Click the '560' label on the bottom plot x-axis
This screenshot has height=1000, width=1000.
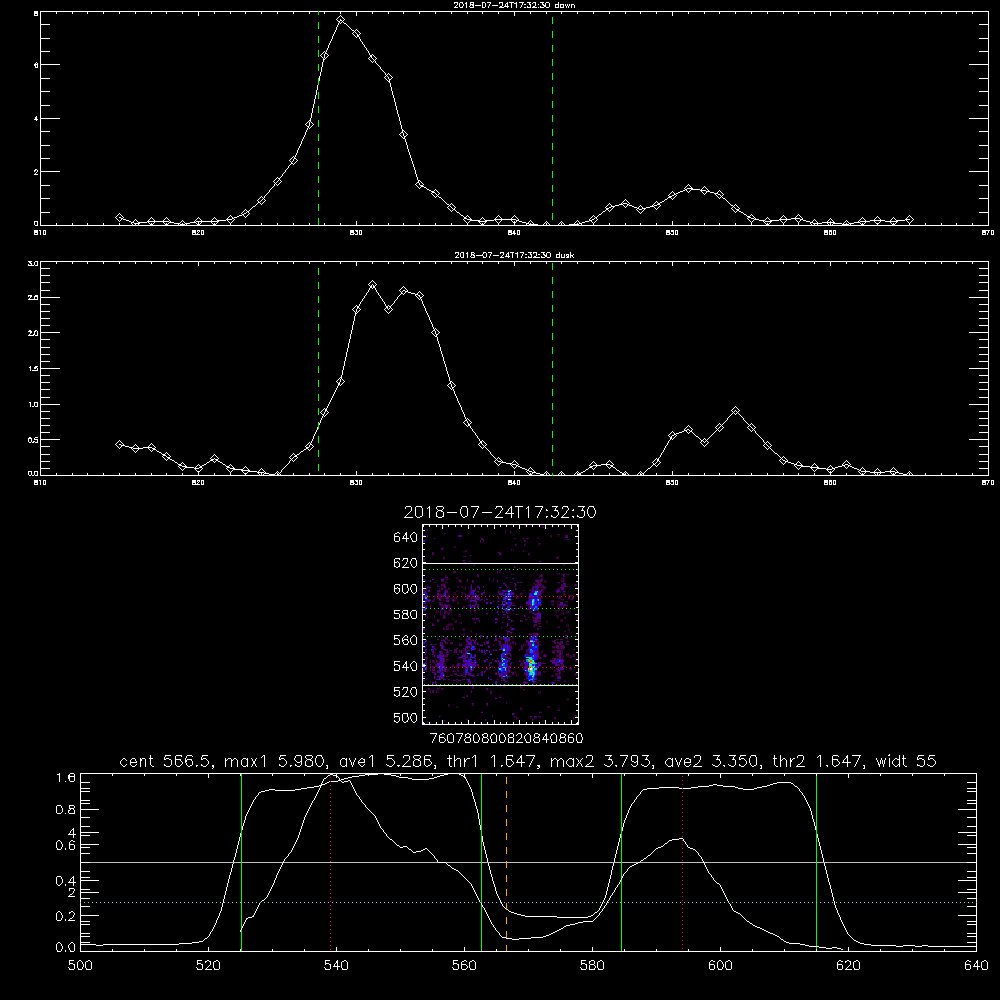pos(464,966)
